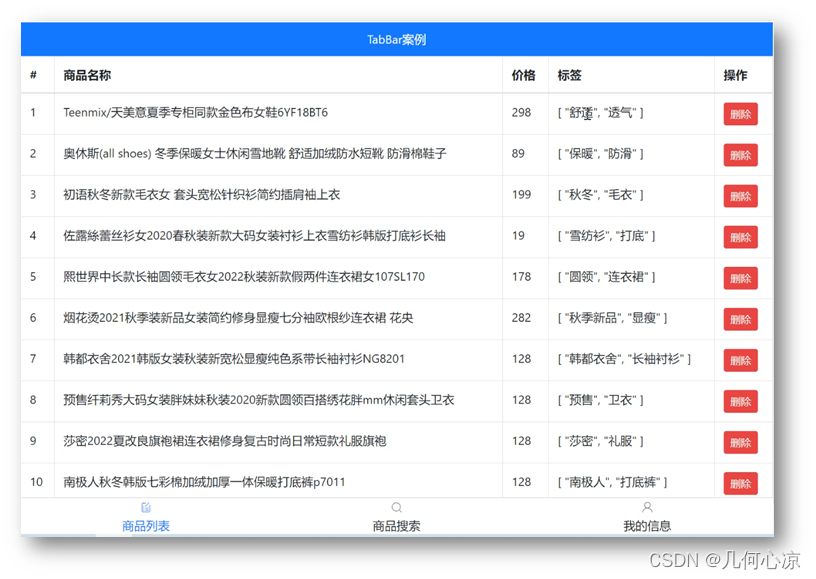The width and height of the screenshot is (816, 579).
Task: Click the tags ["舒适", "透气"]
Action: (601, 113)
